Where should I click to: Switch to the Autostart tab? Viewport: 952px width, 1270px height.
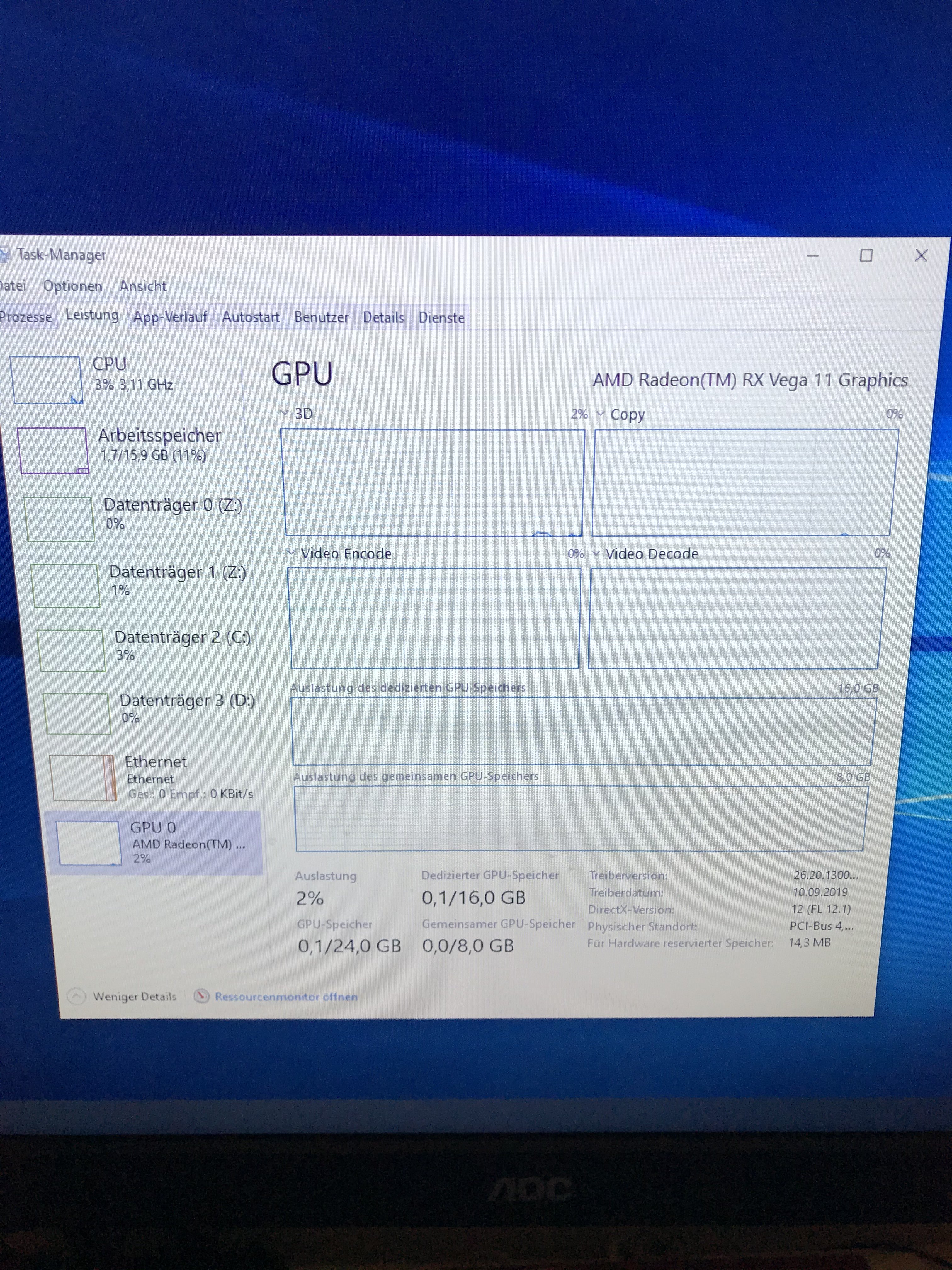pyautogui.click(x=250, y=317)
